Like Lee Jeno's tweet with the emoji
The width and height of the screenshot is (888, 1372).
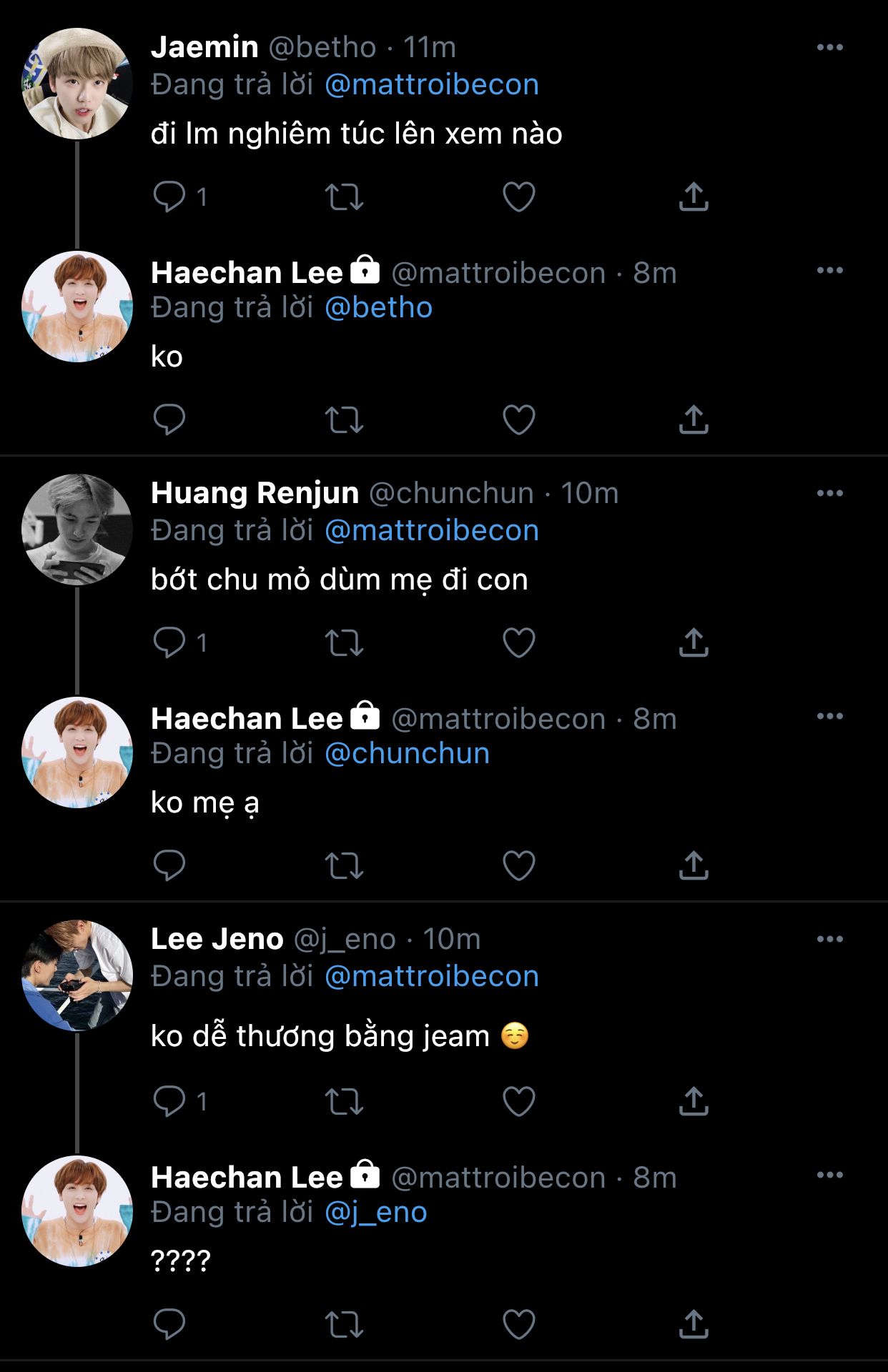point(518,1101)
